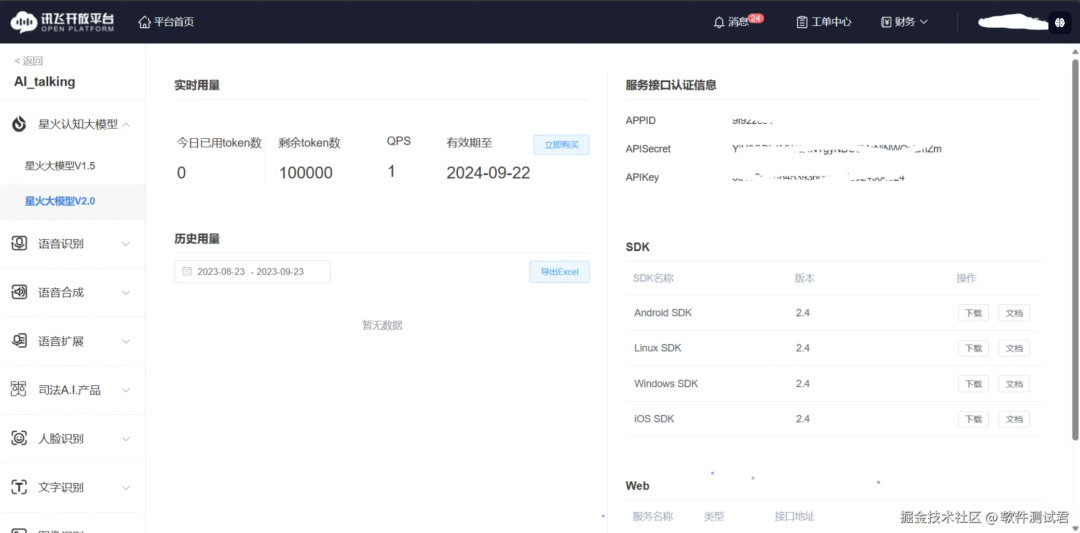The height and width of the screenshot is (533, 1080).
Task: Click the expiry date 2024-09-22
Action: click(x=488, y=173)
